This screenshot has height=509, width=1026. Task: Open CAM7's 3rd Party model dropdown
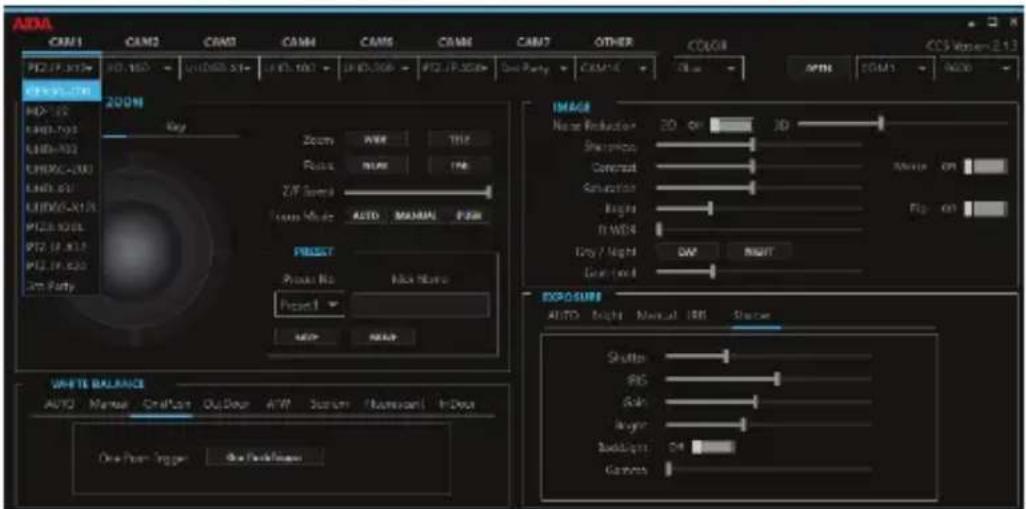tap(535, 67)
